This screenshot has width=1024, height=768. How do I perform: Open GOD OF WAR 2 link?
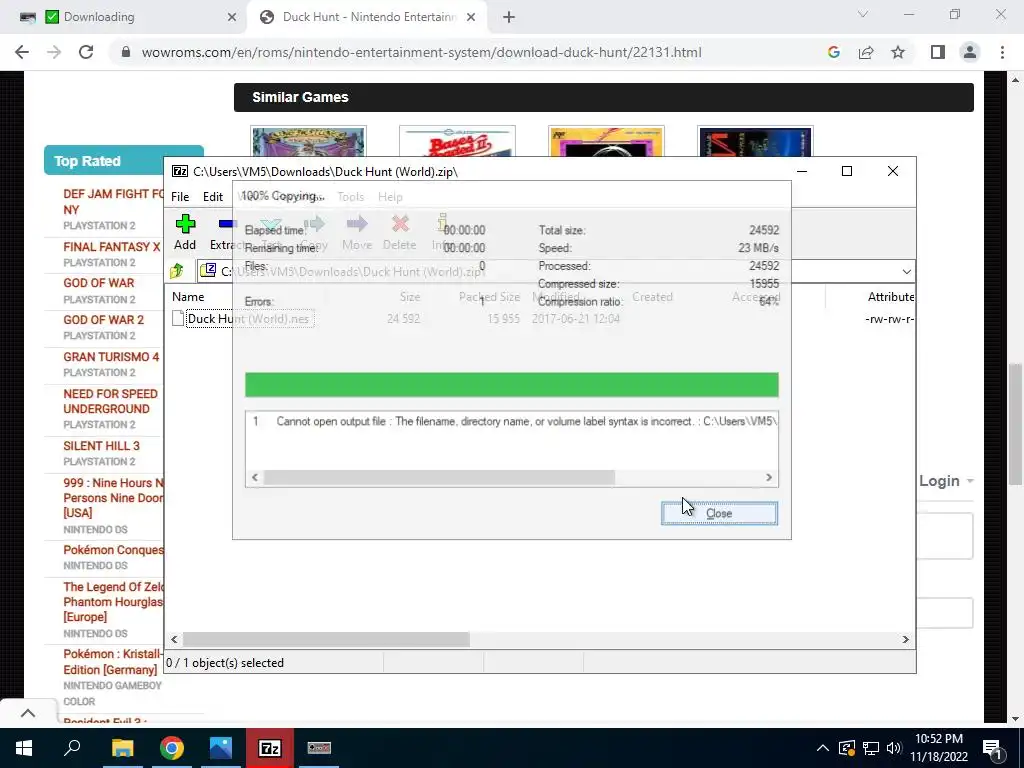pyautogui.click(x=103, y=320)
